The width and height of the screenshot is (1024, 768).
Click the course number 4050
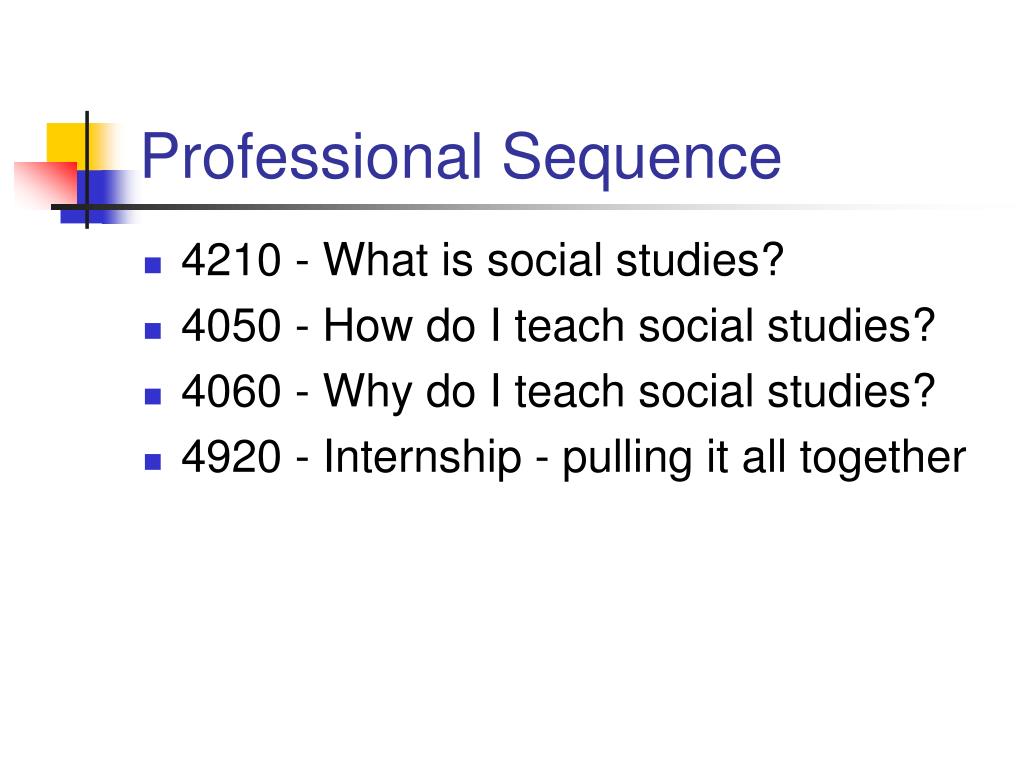coord(231,325)
